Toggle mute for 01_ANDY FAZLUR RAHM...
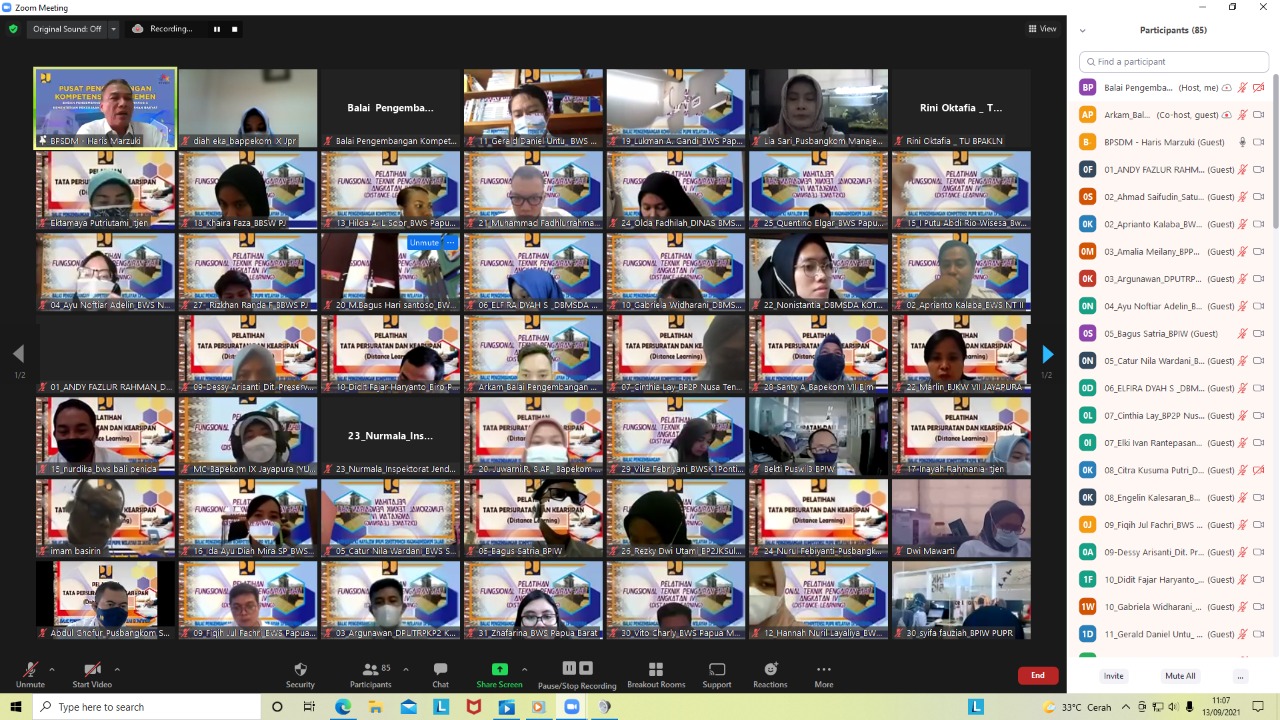Image resolution: width=1280 pixels, height=720 pixels. 1242,170
